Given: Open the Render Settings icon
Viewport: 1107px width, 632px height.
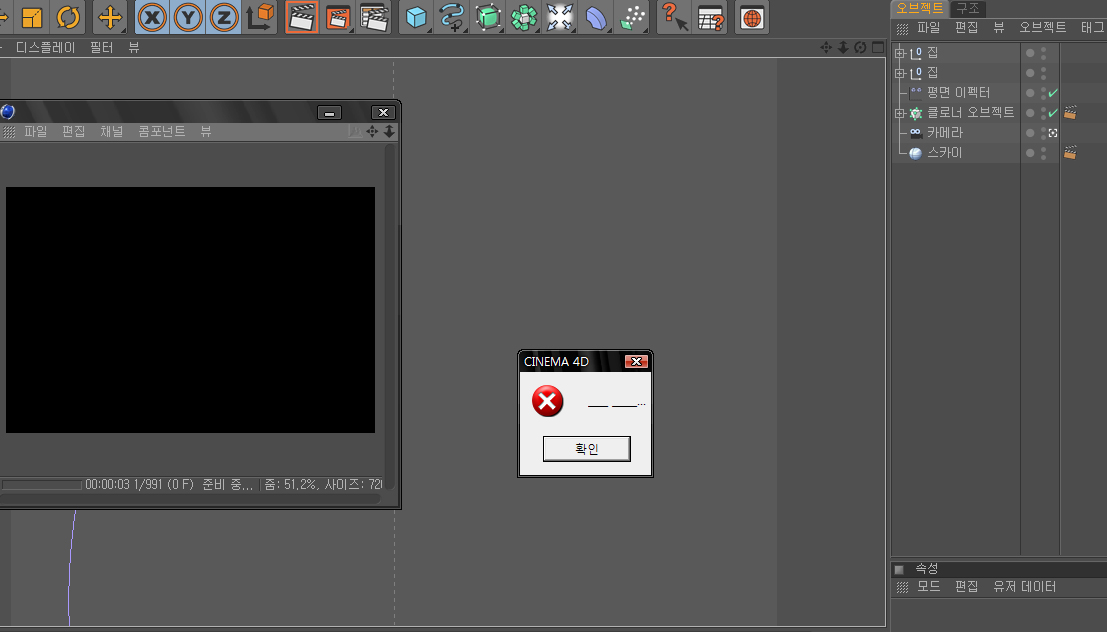Looking at the screenshot, I should [374, 17].
